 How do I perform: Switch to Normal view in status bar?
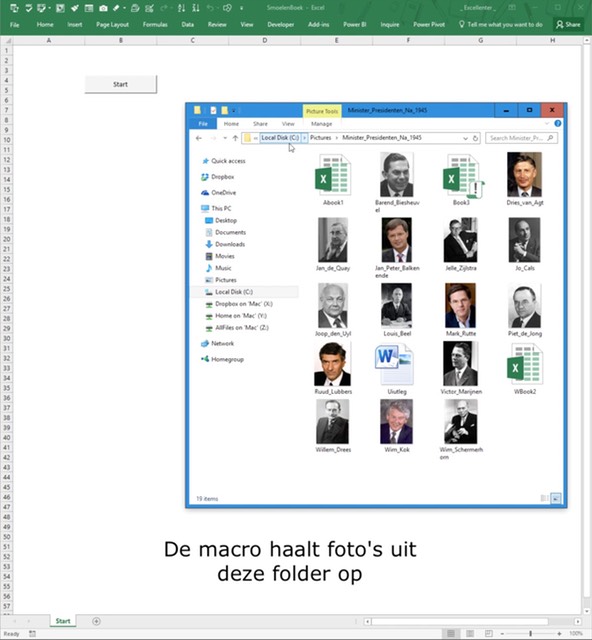451,633
